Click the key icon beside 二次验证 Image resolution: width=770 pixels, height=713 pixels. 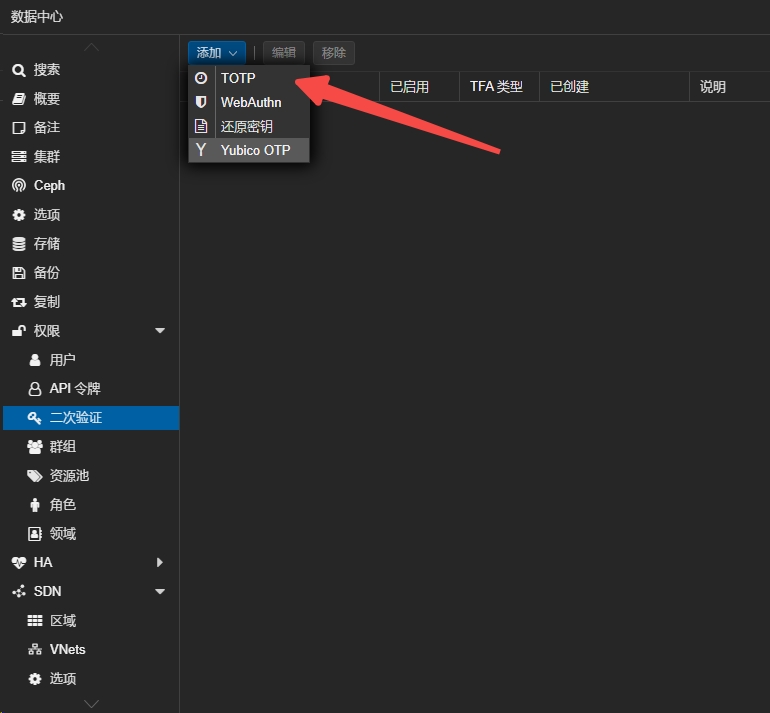click(x=34, y=418)
